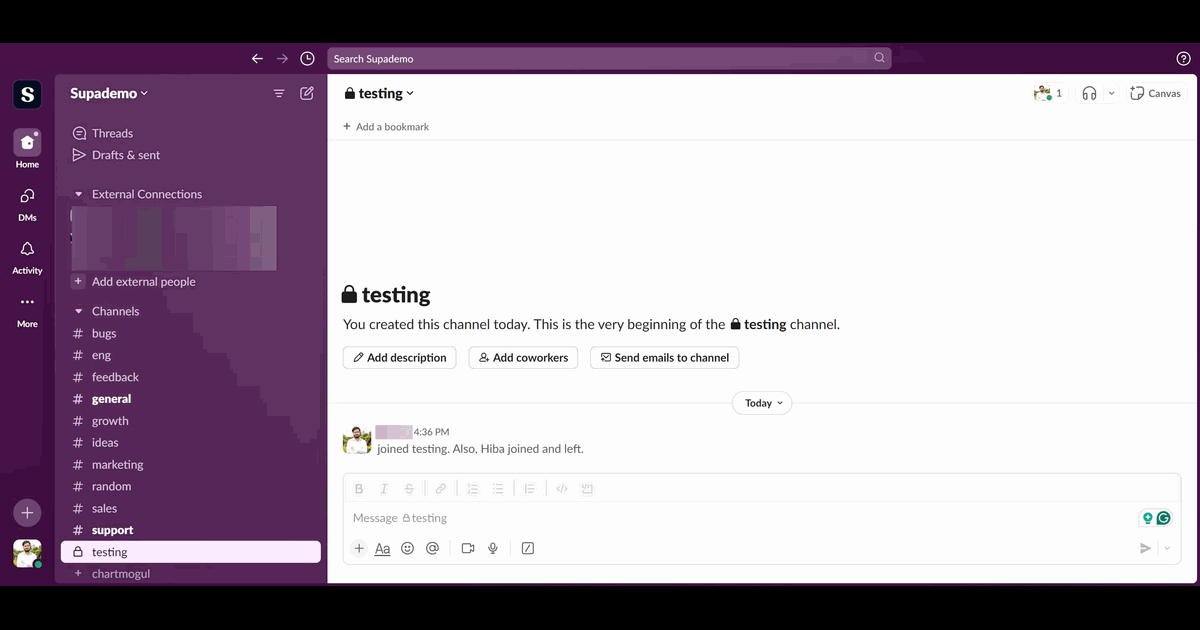Click the Supademo workspace S logo
The height and width of the screenshot is (630, 1200).
[x=27, y=94]
